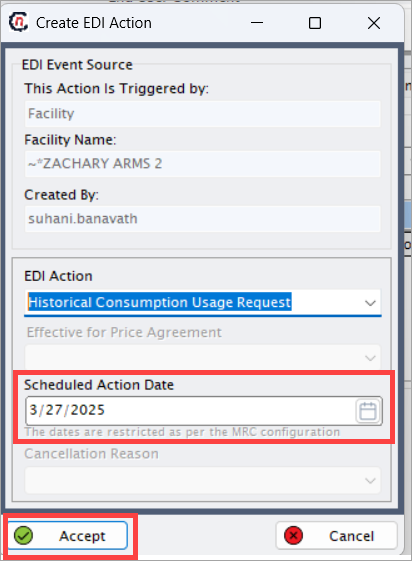Click the Accept button label
412x561 pixels.
[x=82, y=536]
